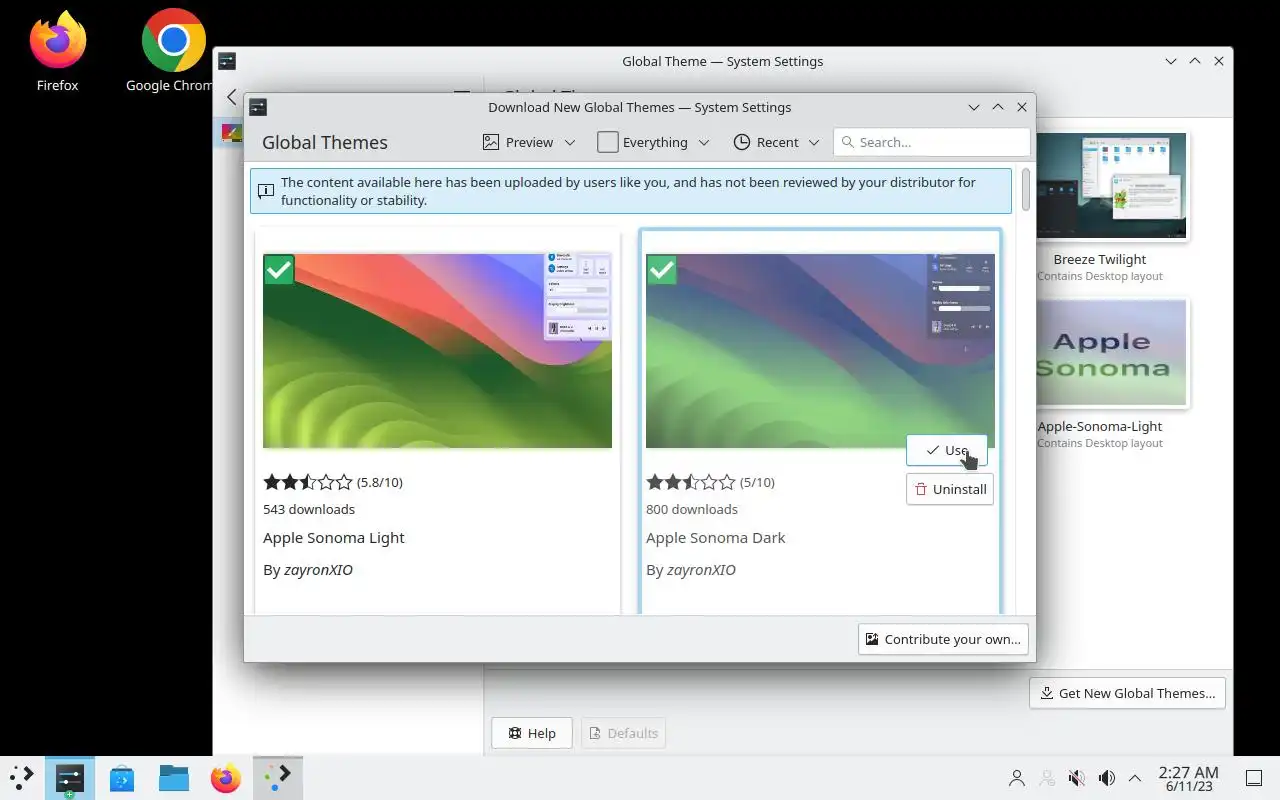Click the themes list vertical scrollbar
Image resolution: width=1280 pixels, height=800 pixels.
[x=1025, y=190]
